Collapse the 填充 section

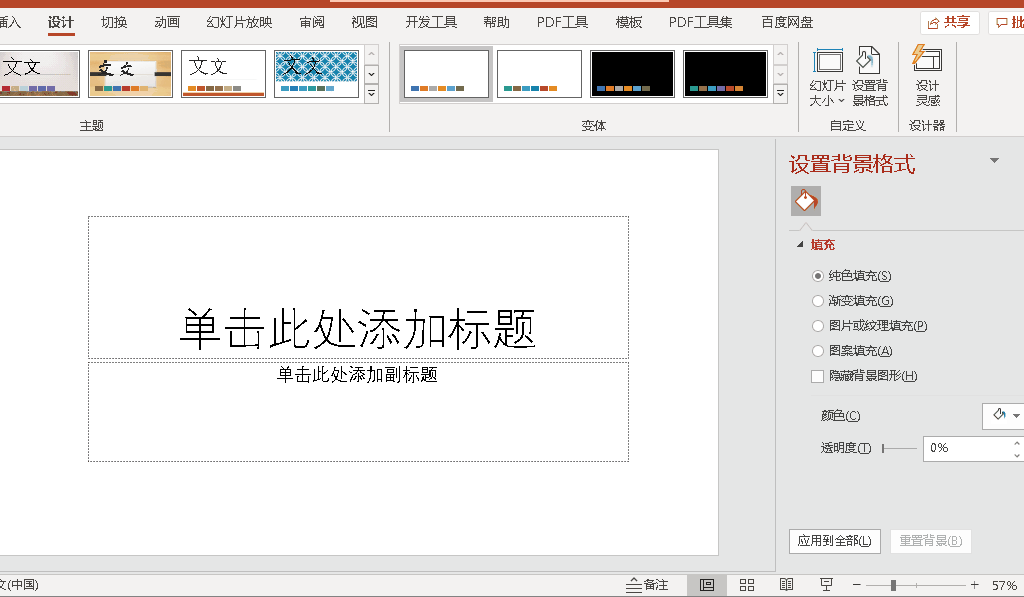(x=800, y=243)
